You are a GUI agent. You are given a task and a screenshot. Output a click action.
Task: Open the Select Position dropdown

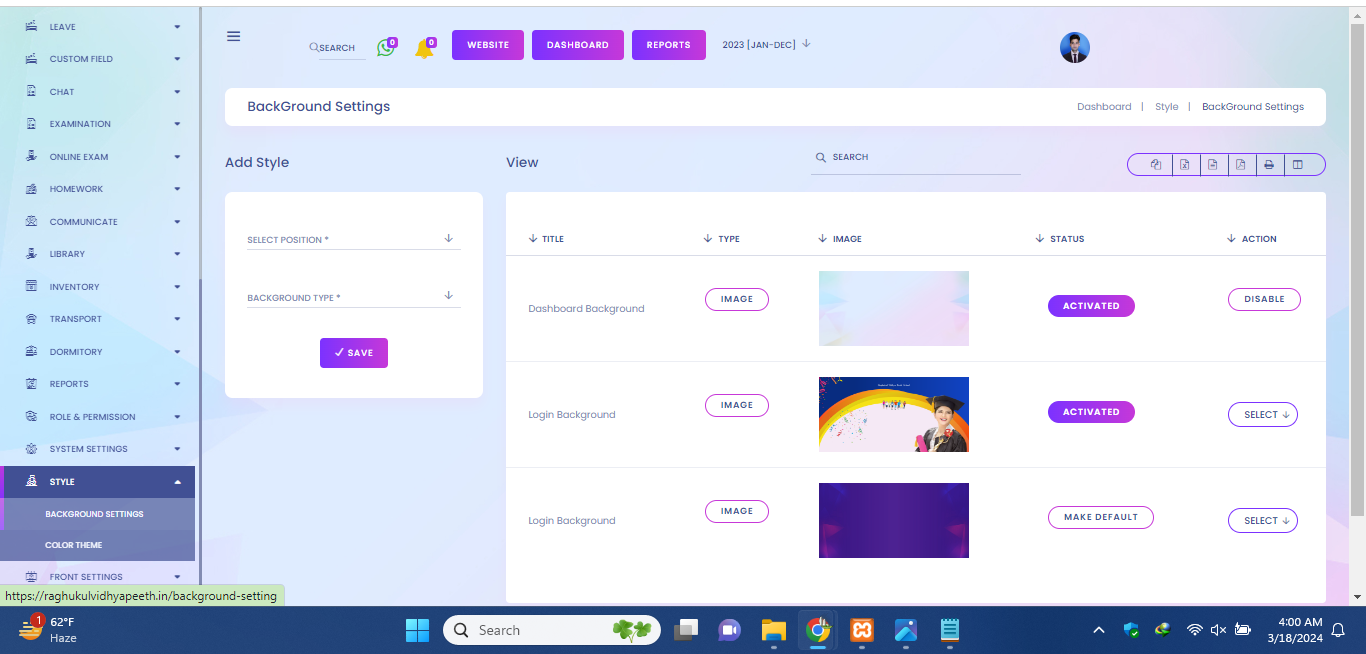tap(353, 240)
